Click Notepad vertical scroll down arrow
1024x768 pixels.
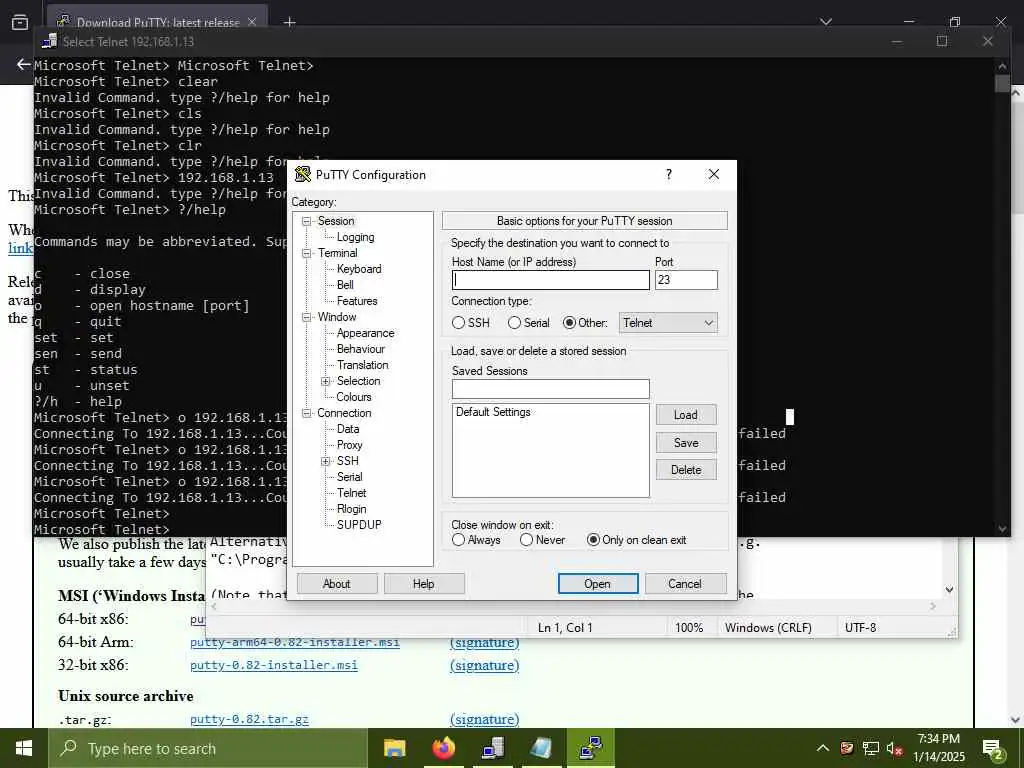click(x=950, y=589)
